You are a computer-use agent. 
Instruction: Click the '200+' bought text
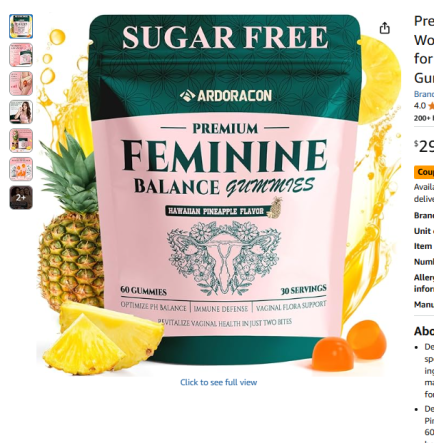424,118
